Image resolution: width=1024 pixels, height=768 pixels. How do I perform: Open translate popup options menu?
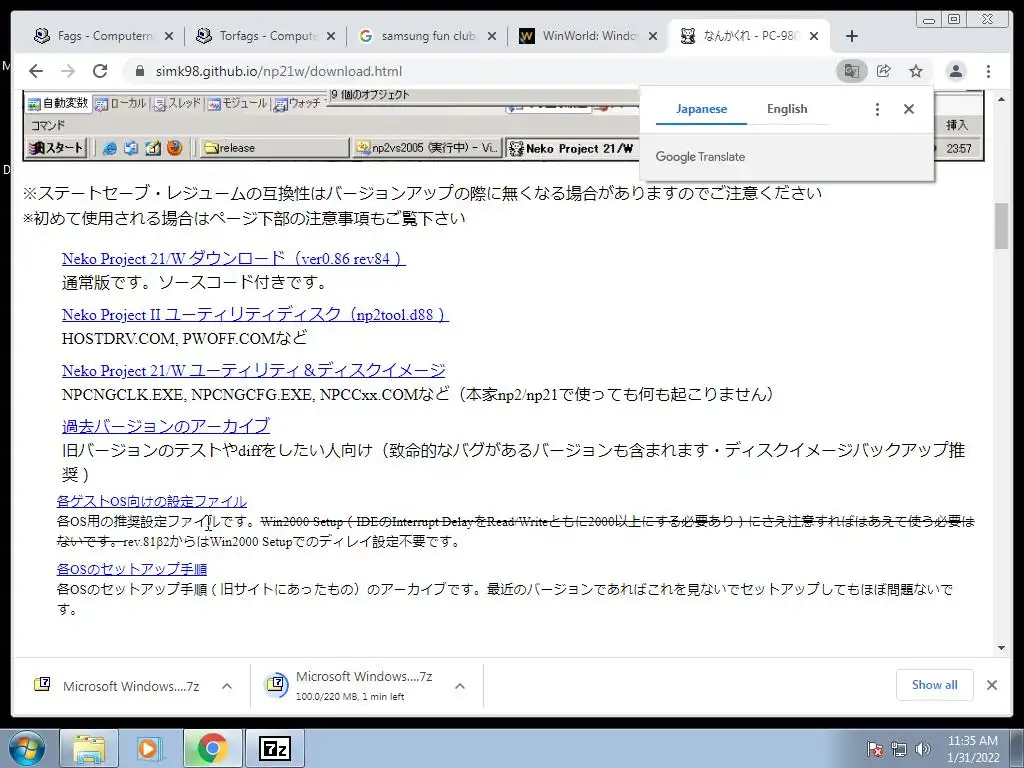click(877, 109)
